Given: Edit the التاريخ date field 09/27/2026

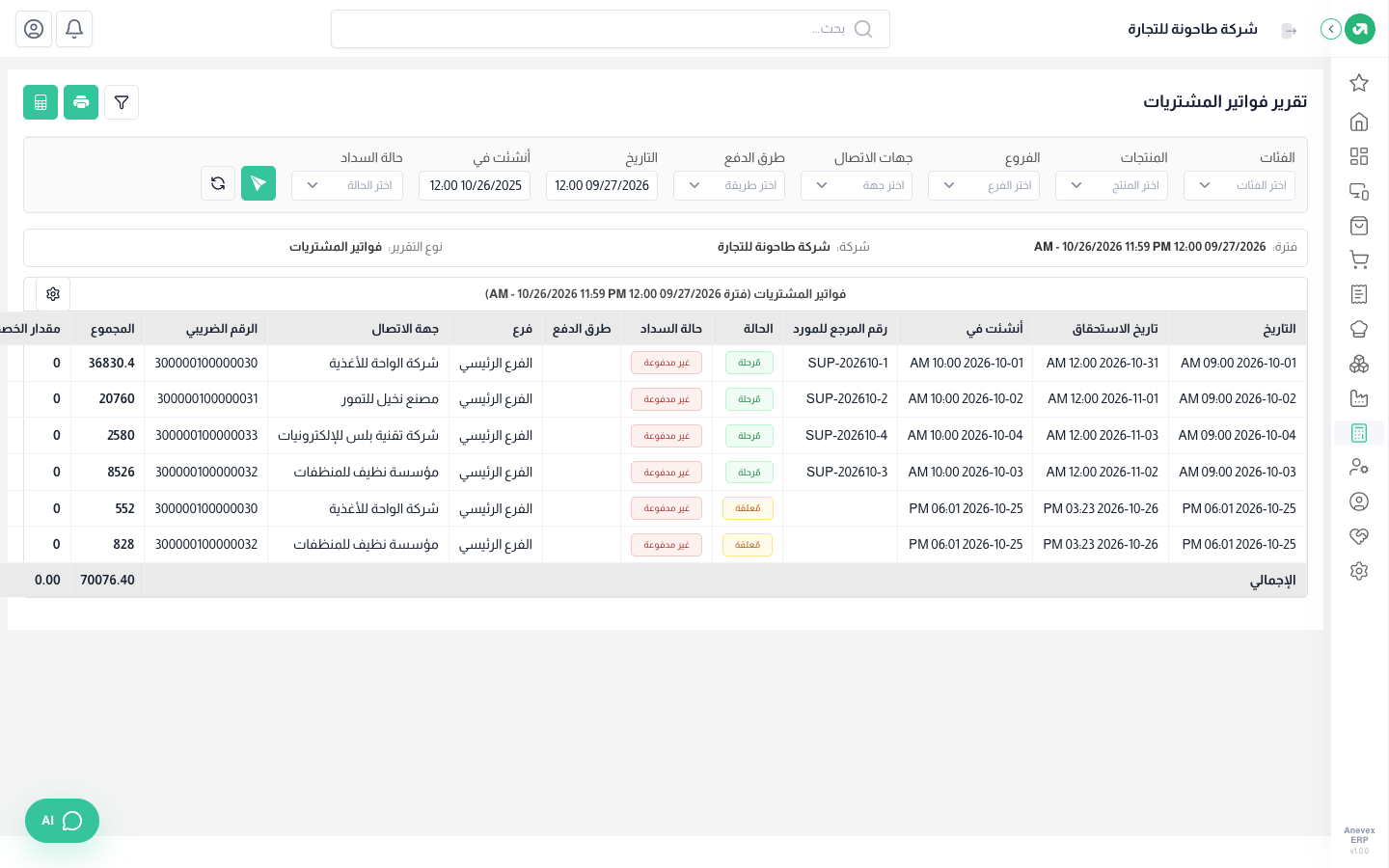Looking at the screenshot, I should (602, 185).
